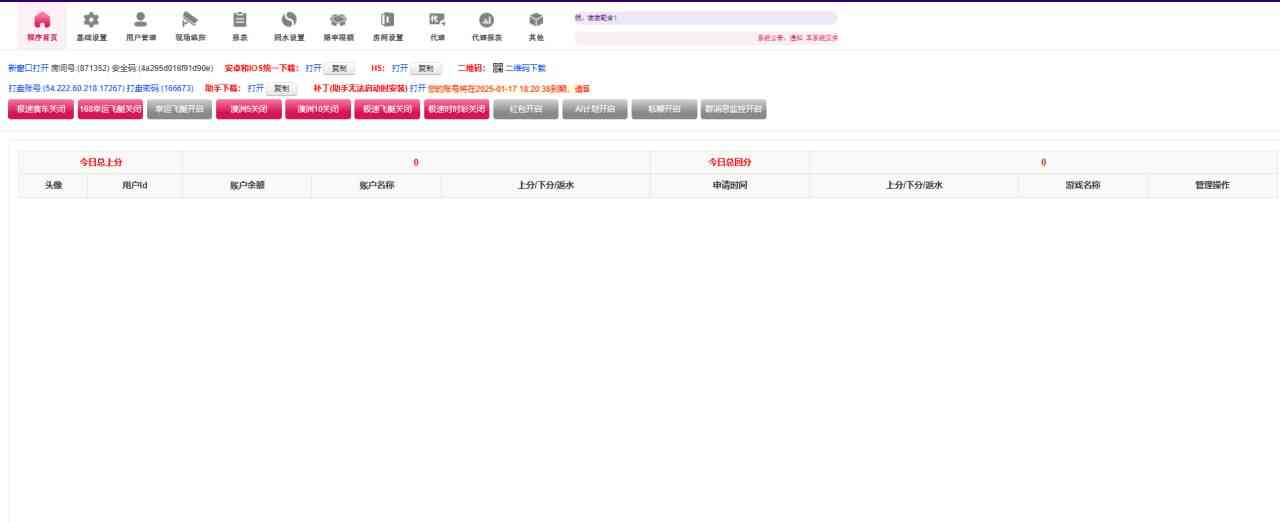Click the 新窗口打开 link
Image resolution: width=1280 pixels, height=522 pixels.
(x=27, y=68)
